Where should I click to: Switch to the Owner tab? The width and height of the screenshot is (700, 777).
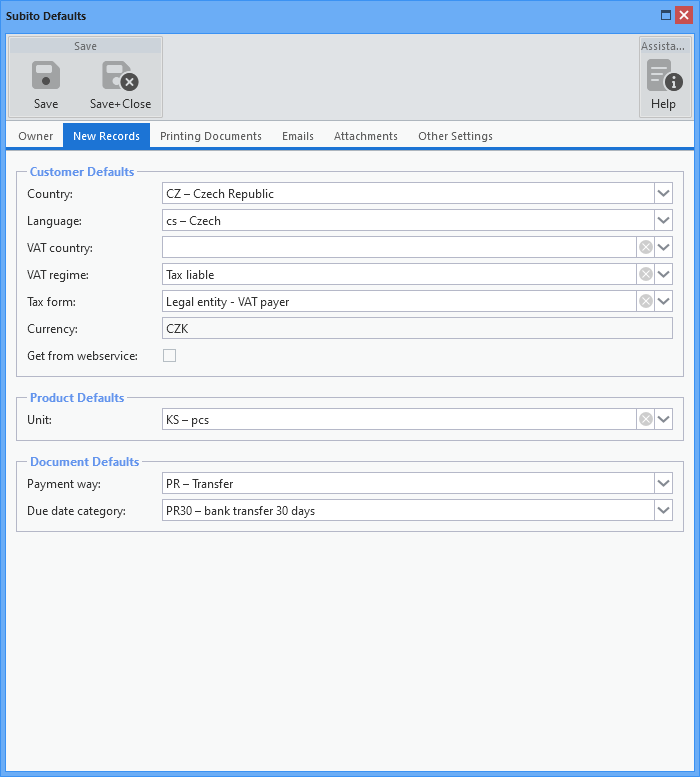pyautogui.click(x=35, y=136)
